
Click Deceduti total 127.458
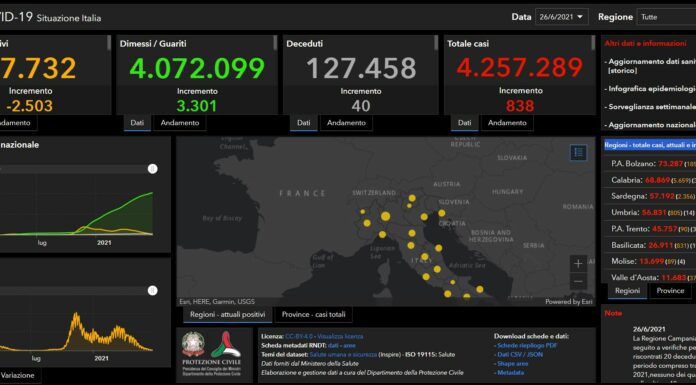pos(361,68)
